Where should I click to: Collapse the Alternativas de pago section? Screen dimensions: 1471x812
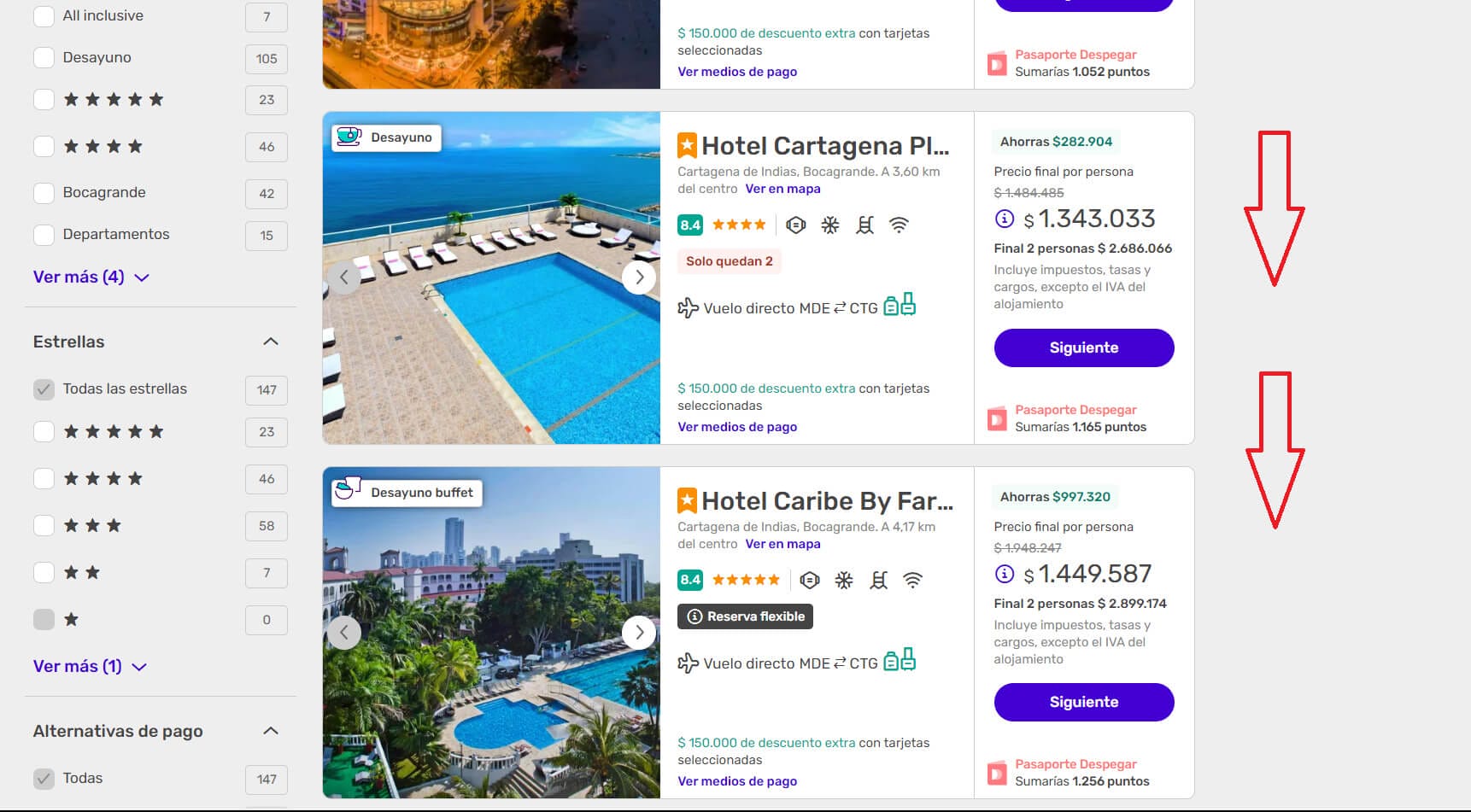pos(271,731)
